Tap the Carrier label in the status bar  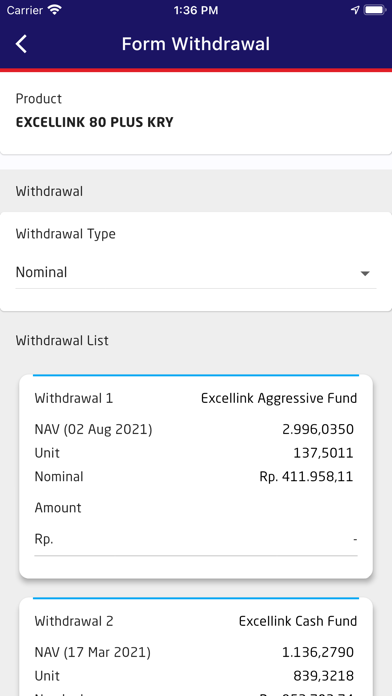25,10
